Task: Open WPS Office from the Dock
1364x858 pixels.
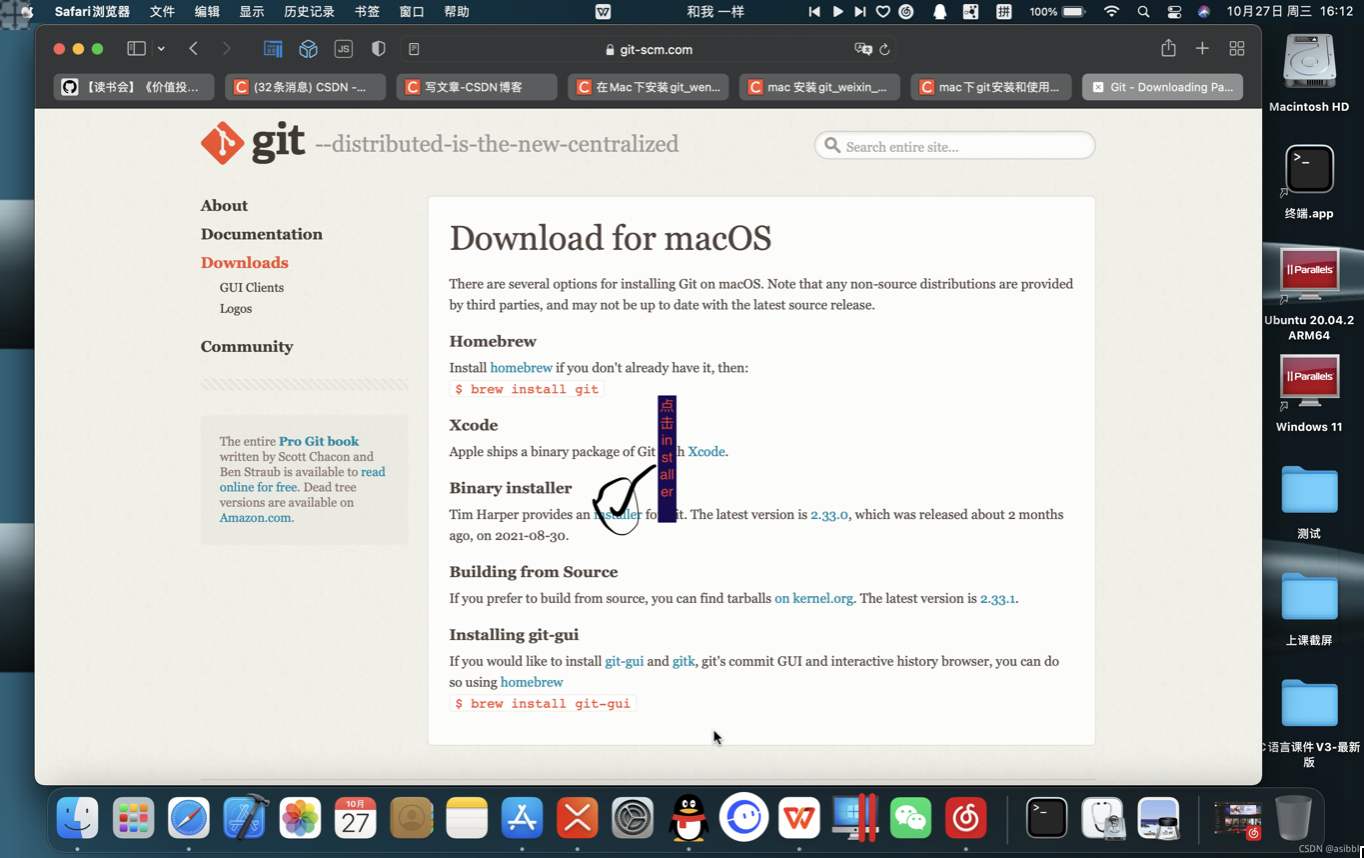Action: [x=799, y=818]
